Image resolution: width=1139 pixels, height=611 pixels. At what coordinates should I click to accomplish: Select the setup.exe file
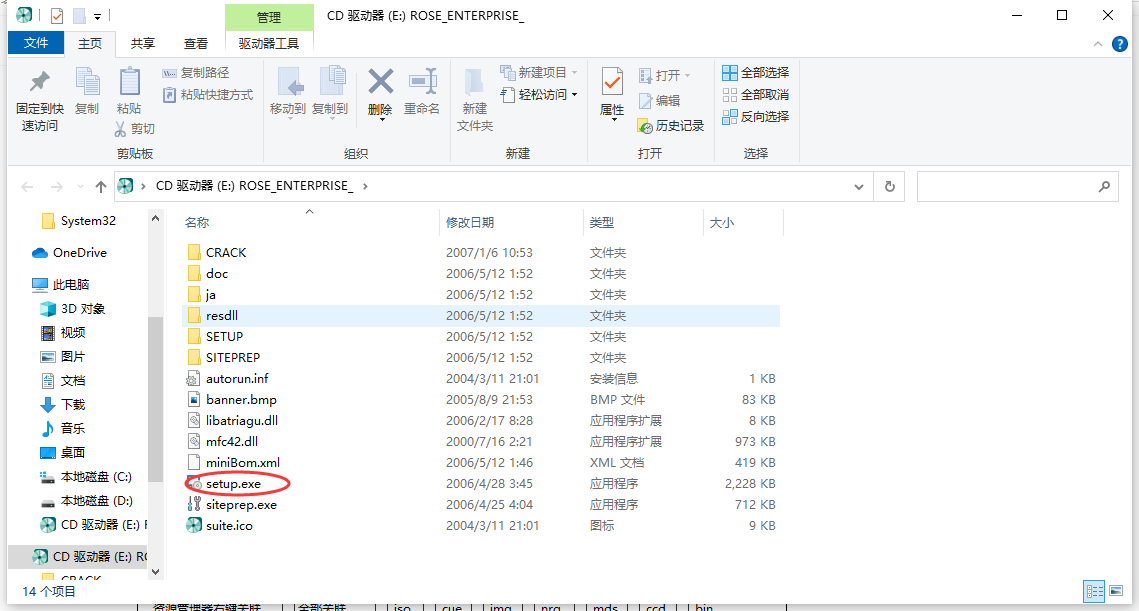click(233, 483)
